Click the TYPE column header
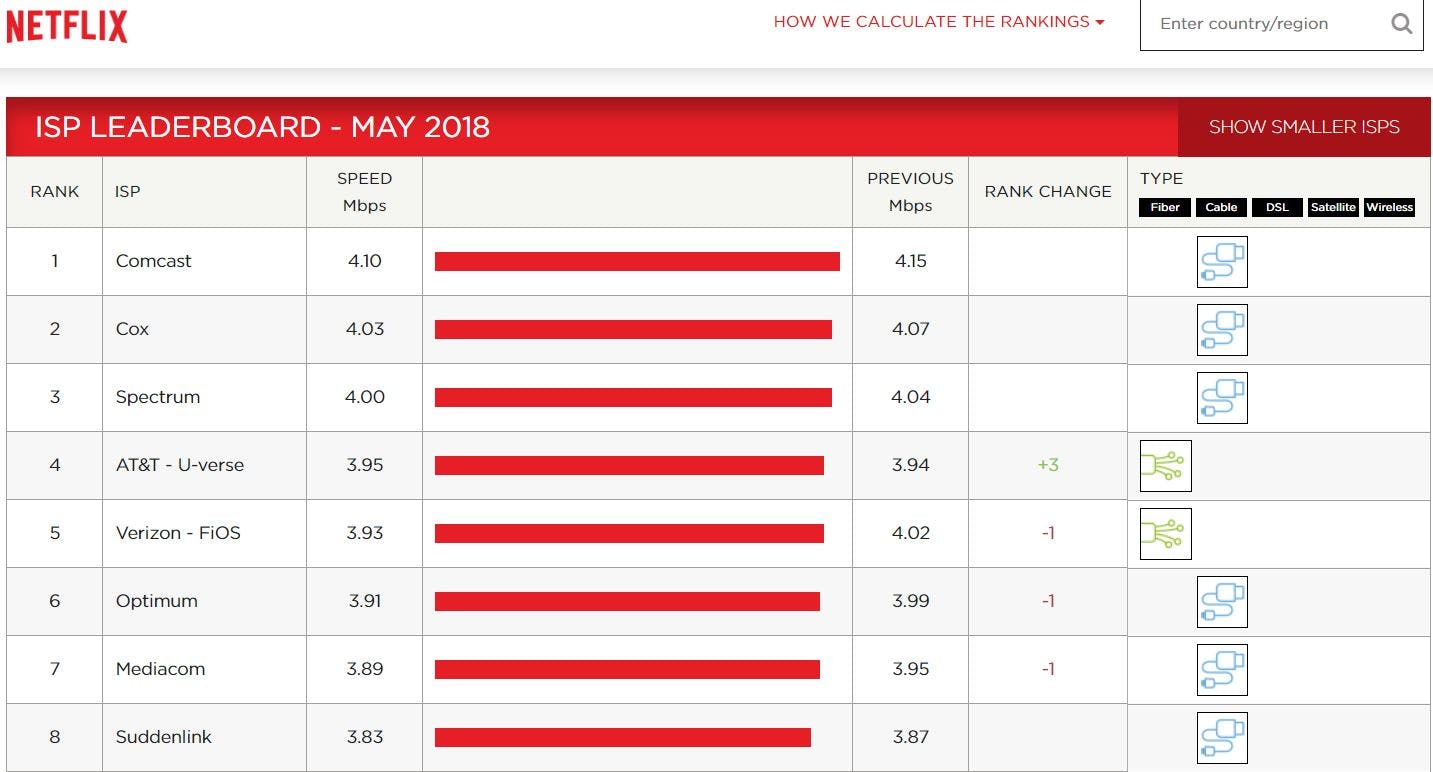 coord(1161,179)
